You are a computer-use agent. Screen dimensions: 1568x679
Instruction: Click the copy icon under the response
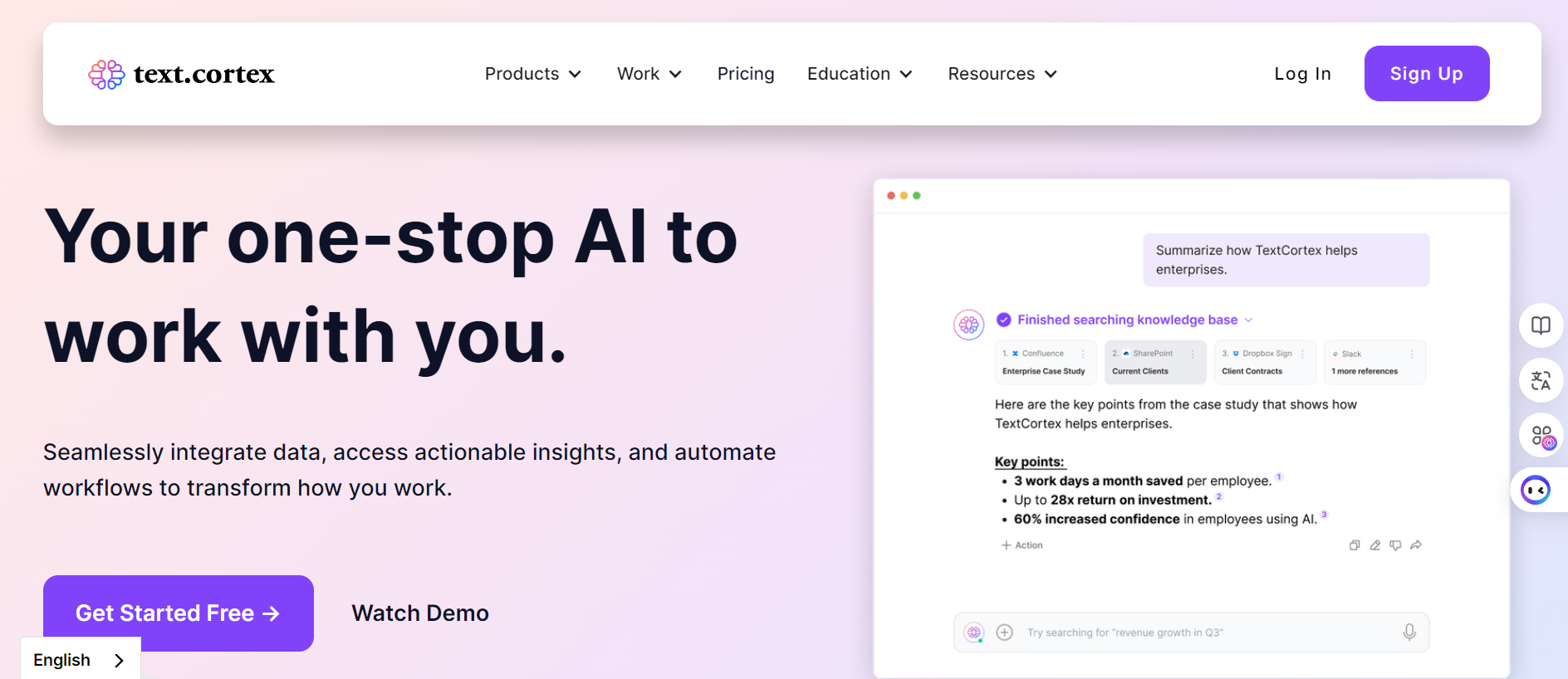click(1355, 545)
